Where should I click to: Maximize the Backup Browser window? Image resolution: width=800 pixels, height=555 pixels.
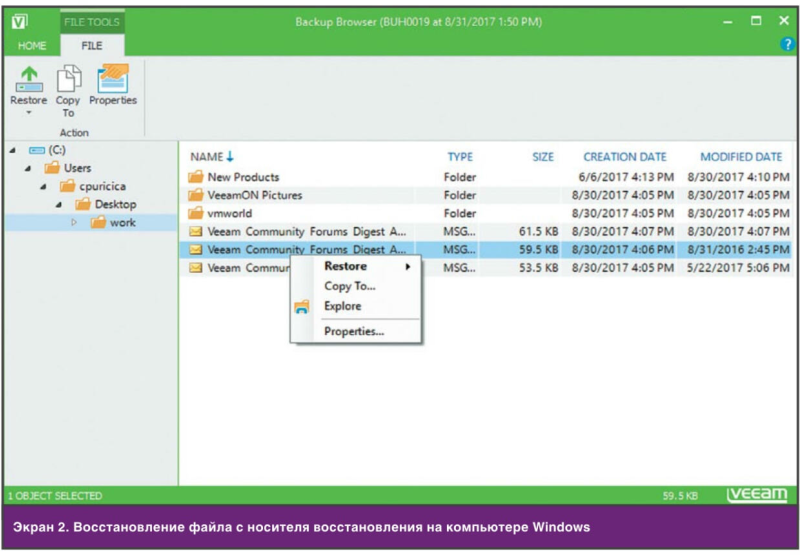[x=756, y=21]
